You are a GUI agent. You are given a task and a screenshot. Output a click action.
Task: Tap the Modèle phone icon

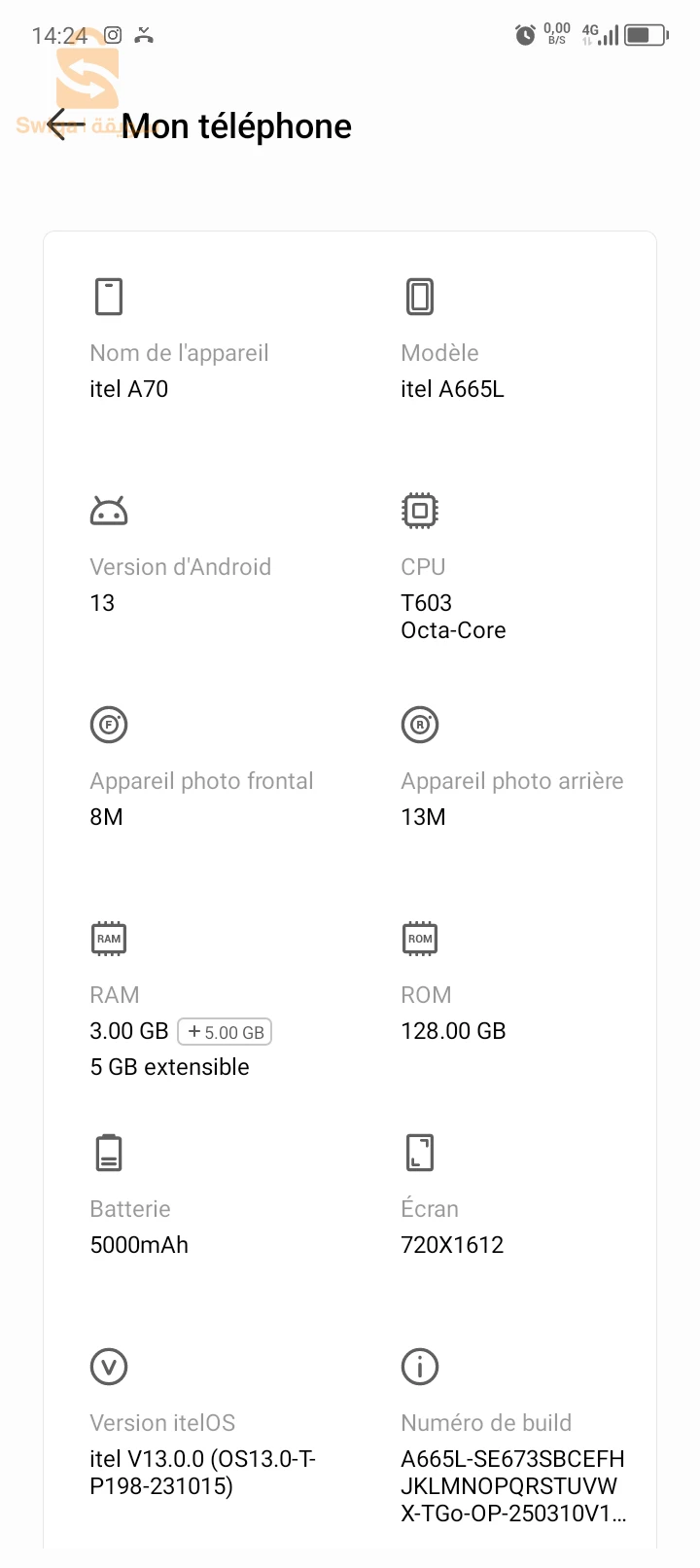tap(420, 297)
